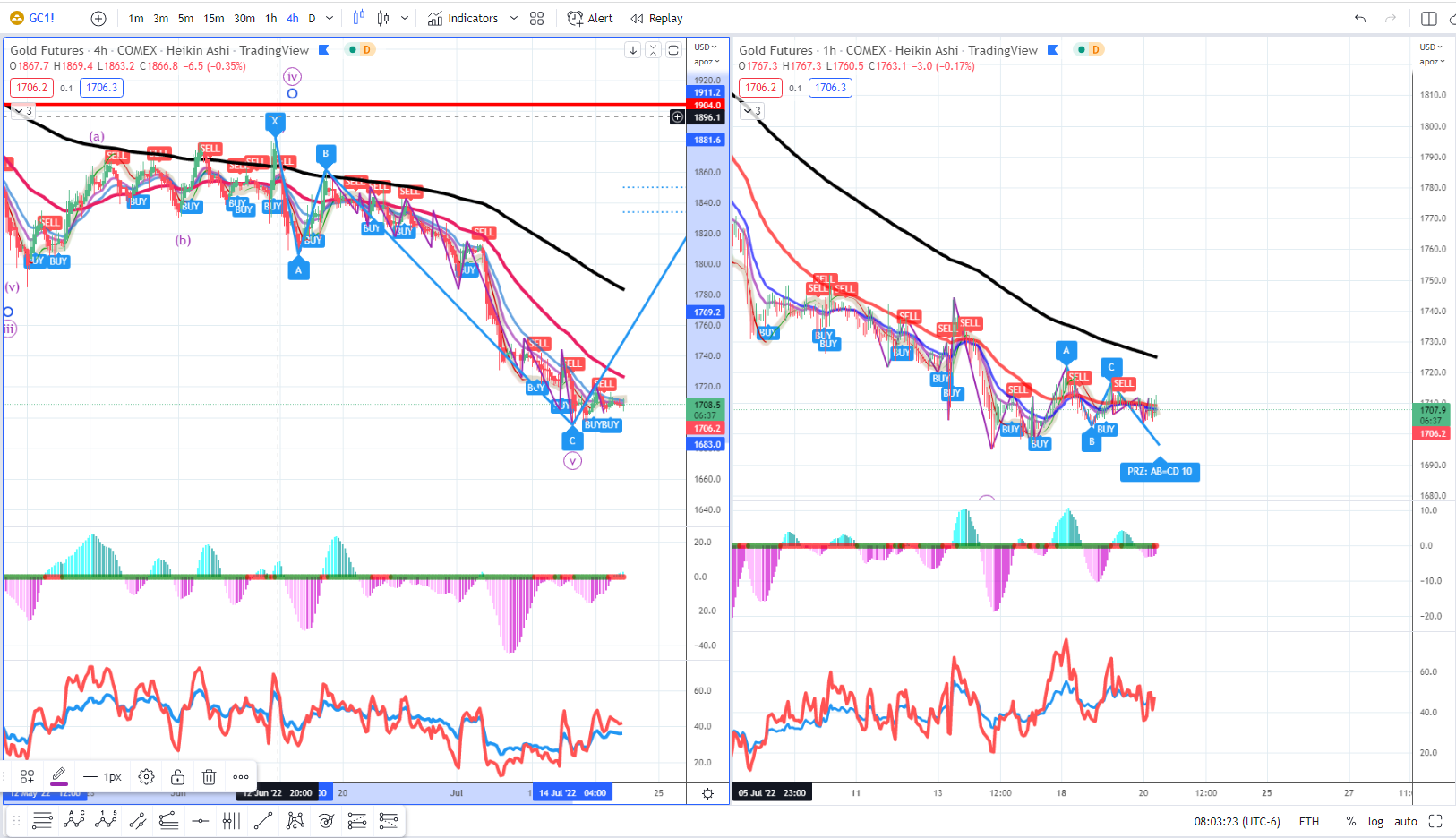The image size is (1456, 838).
Task: Open drawing settings gear in floating toolbar
Action: (147, 777)
